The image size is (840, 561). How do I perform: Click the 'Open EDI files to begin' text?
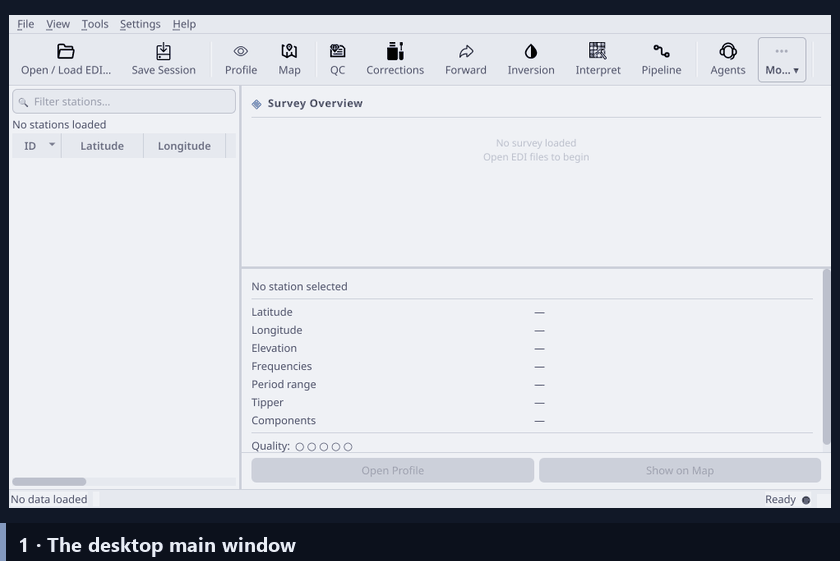click(536, 157)
